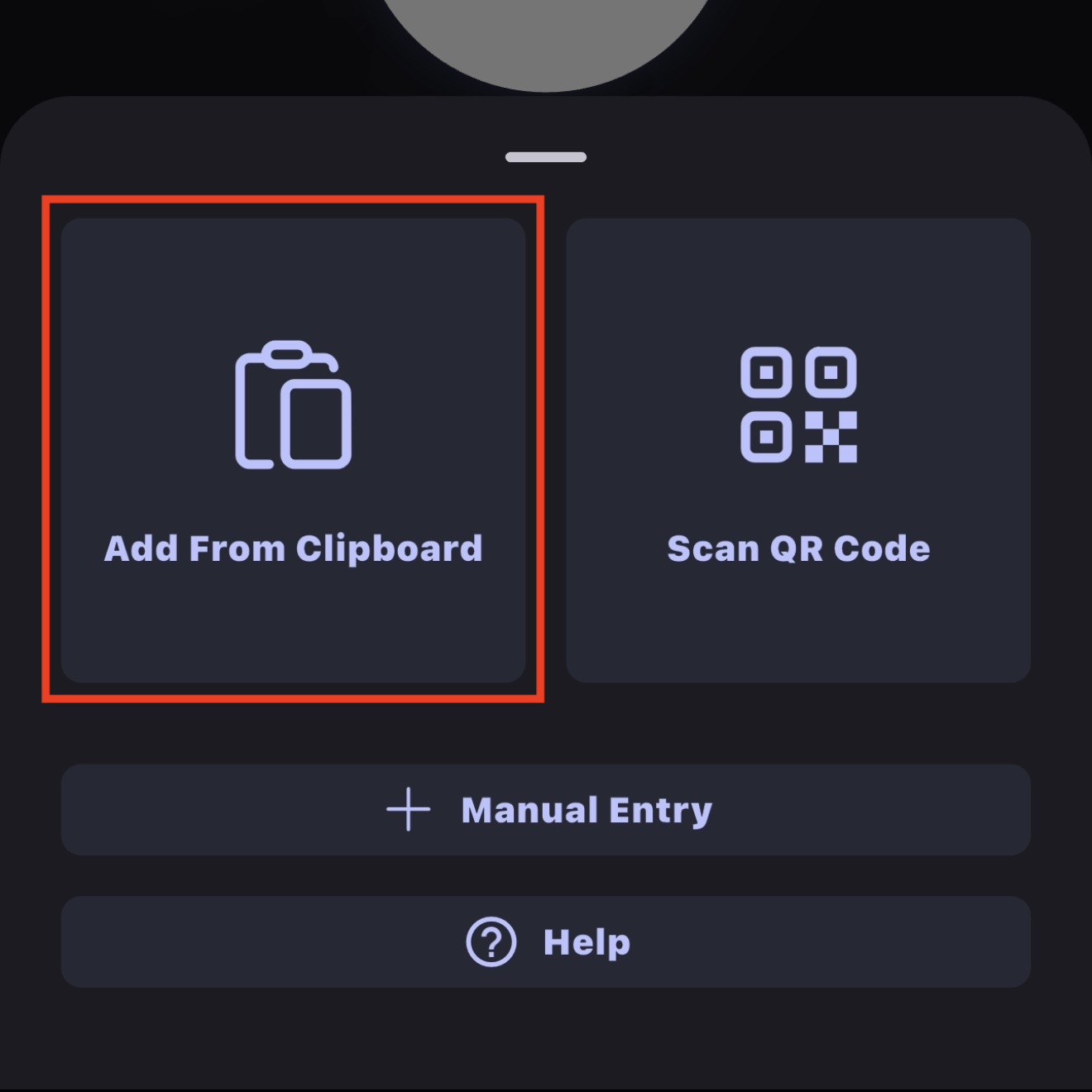The height and width of the screenshot is (1092, 1092).
Task: Click the 'Manual Entry' text label
Action: pyautogui.click(x=587, y=811)
